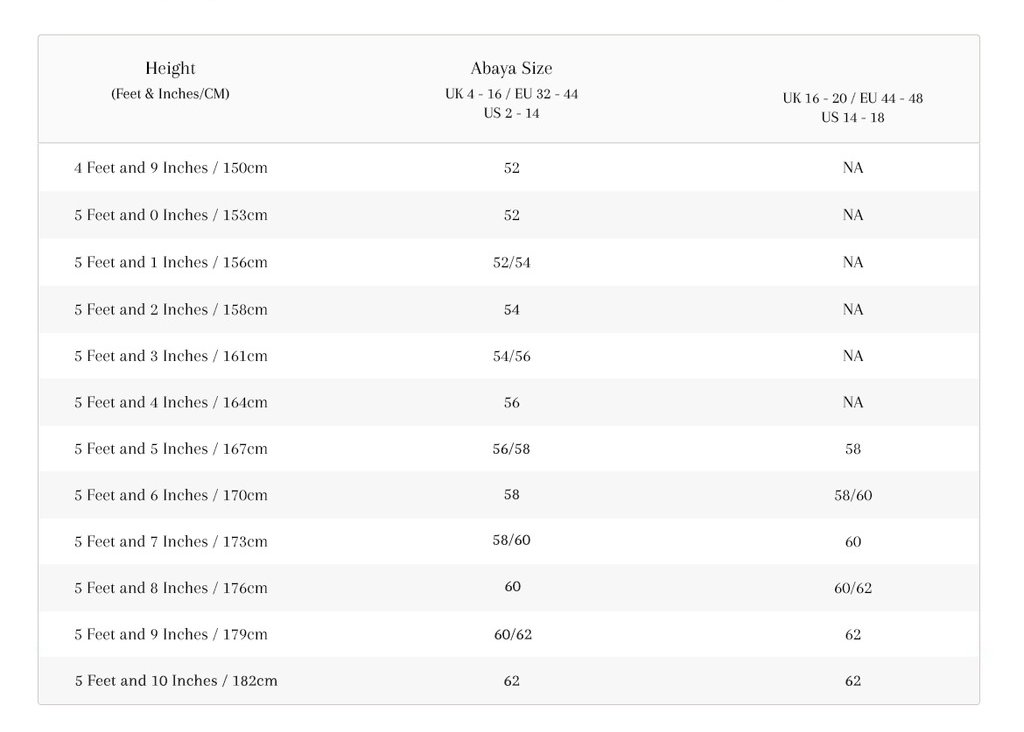Select the 5 Feet and 4 Inches row
Screen dimensions: 1024x732
[509, 402]
